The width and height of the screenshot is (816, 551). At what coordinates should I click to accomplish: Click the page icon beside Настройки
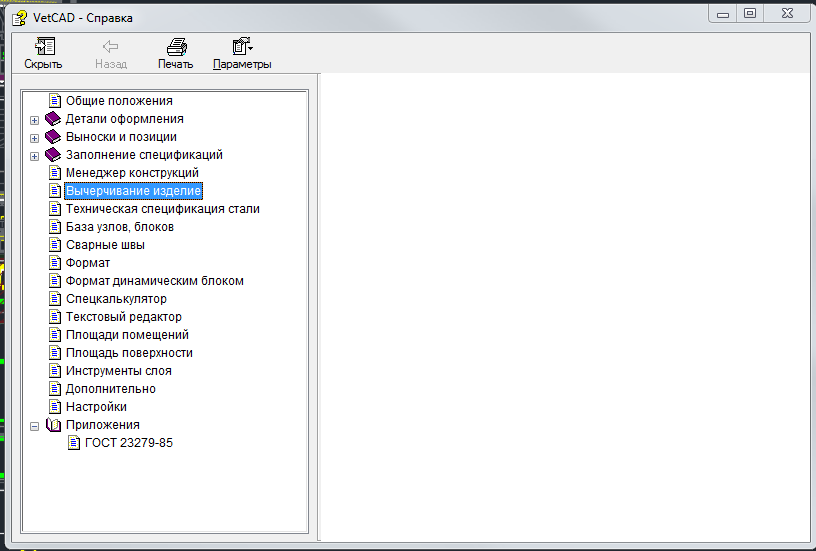(55, 406)
